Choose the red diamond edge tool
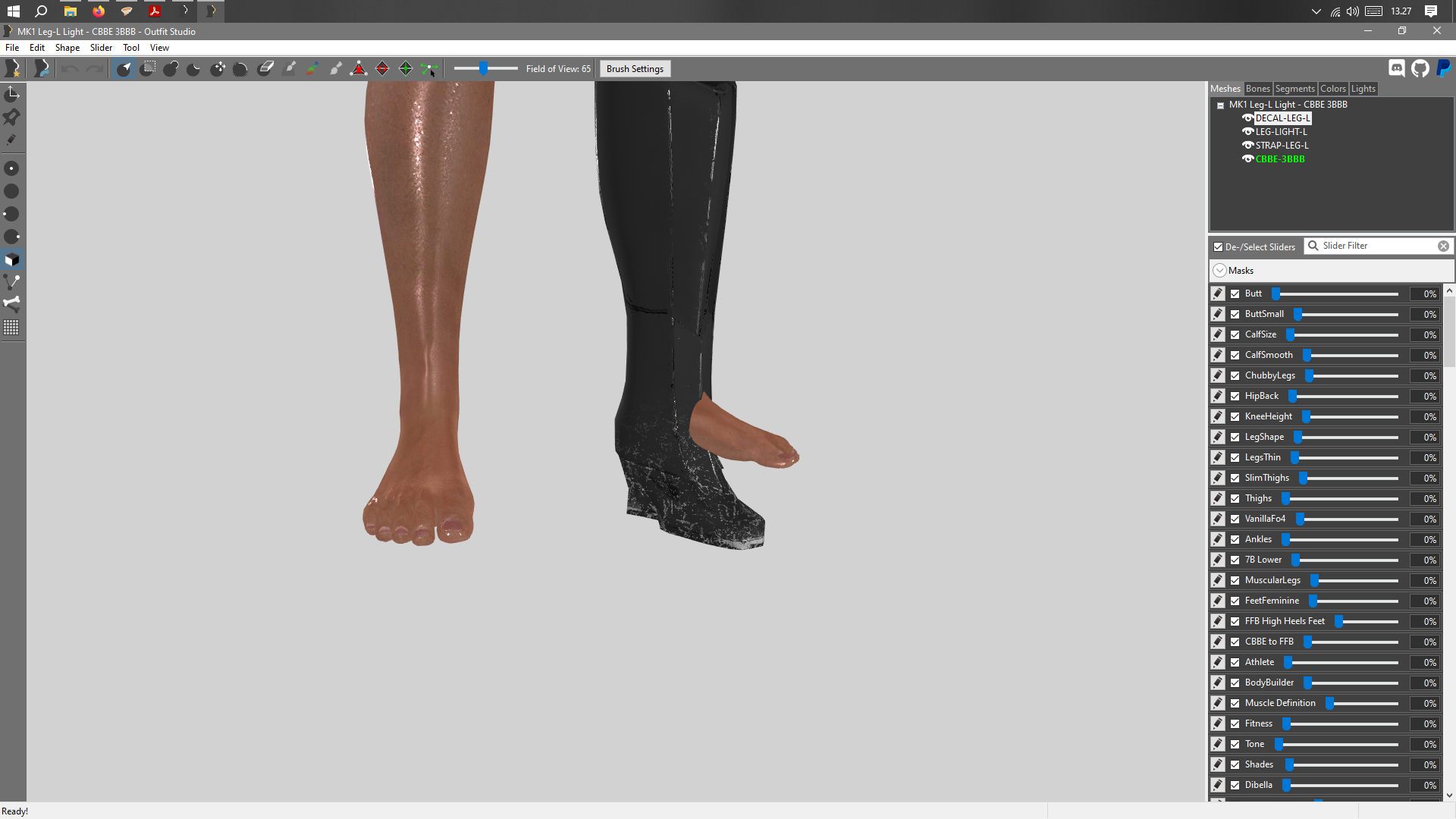Image resolution: width=1456 pixels, height=819 pixels. pyautogui.click(x=382, y=69)
